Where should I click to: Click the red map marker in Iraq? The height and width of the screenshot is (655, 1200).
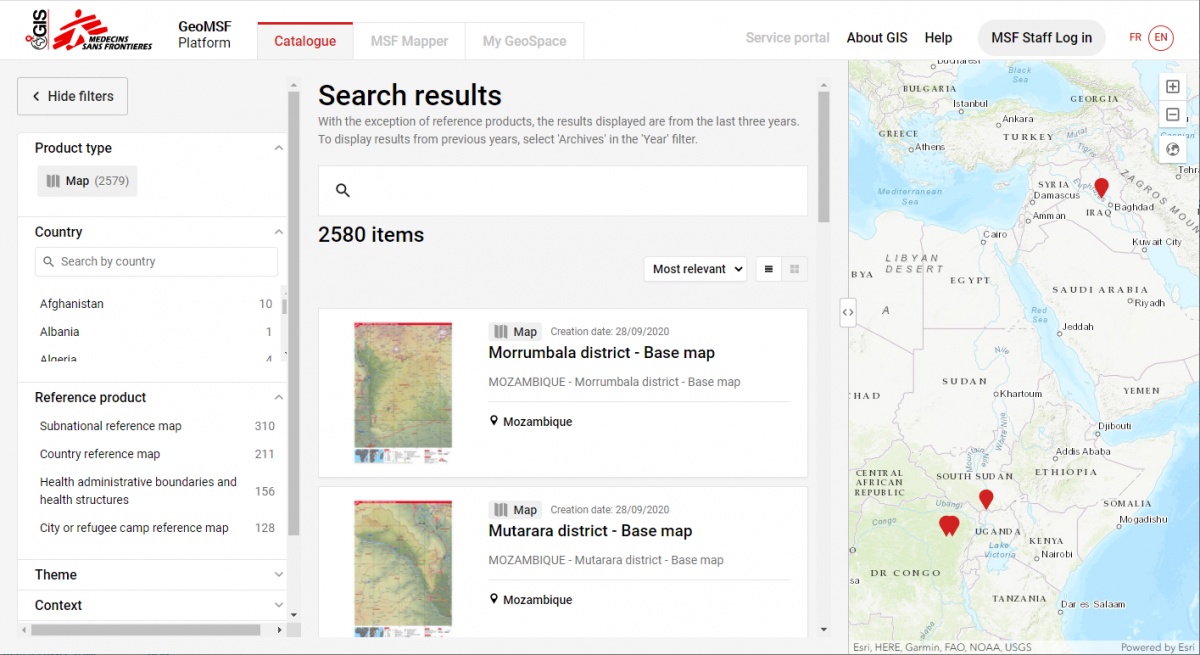[1101, 187]
